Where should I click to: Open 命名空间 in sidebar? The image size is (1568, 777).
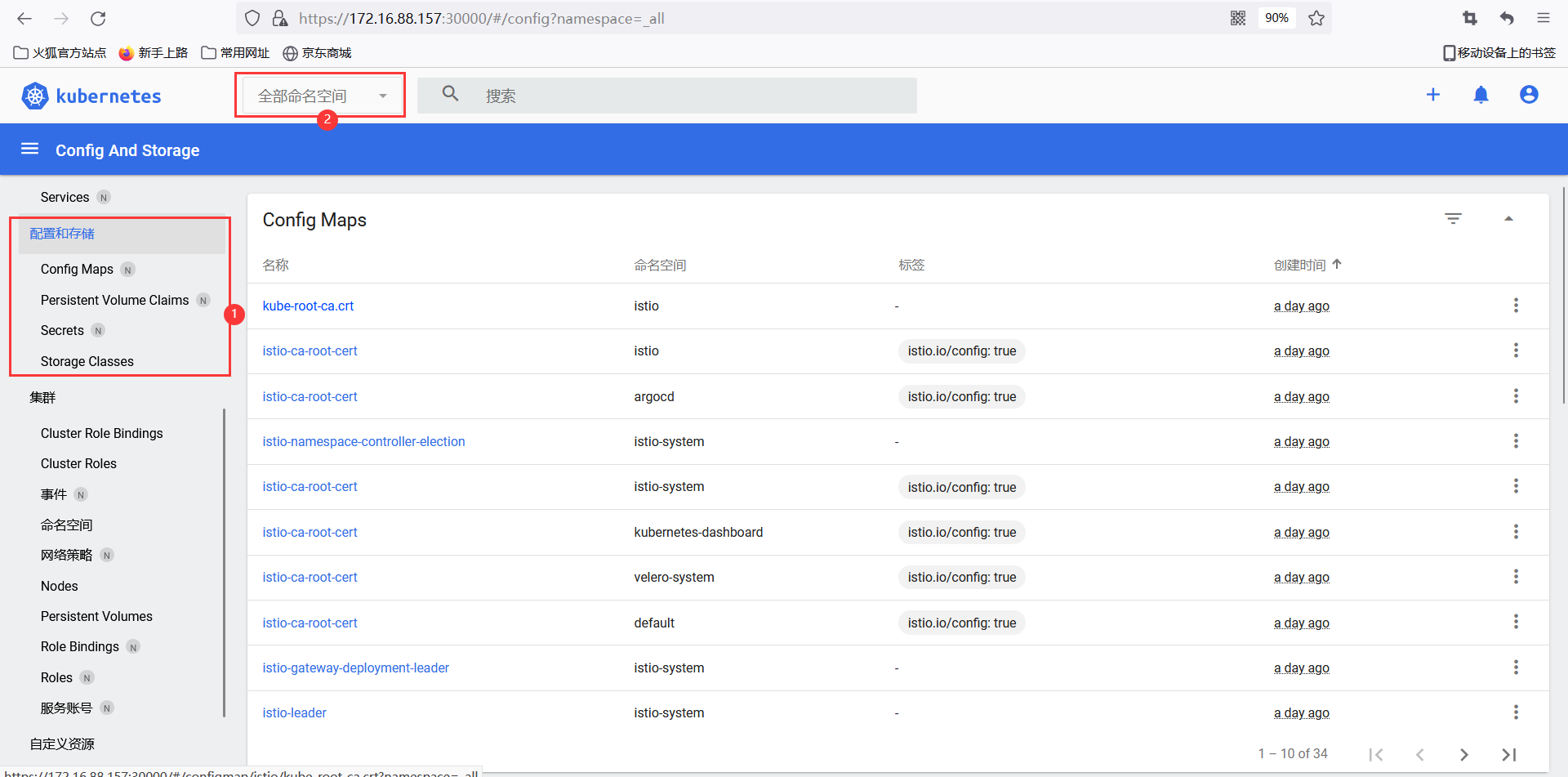tap(67, 525)
